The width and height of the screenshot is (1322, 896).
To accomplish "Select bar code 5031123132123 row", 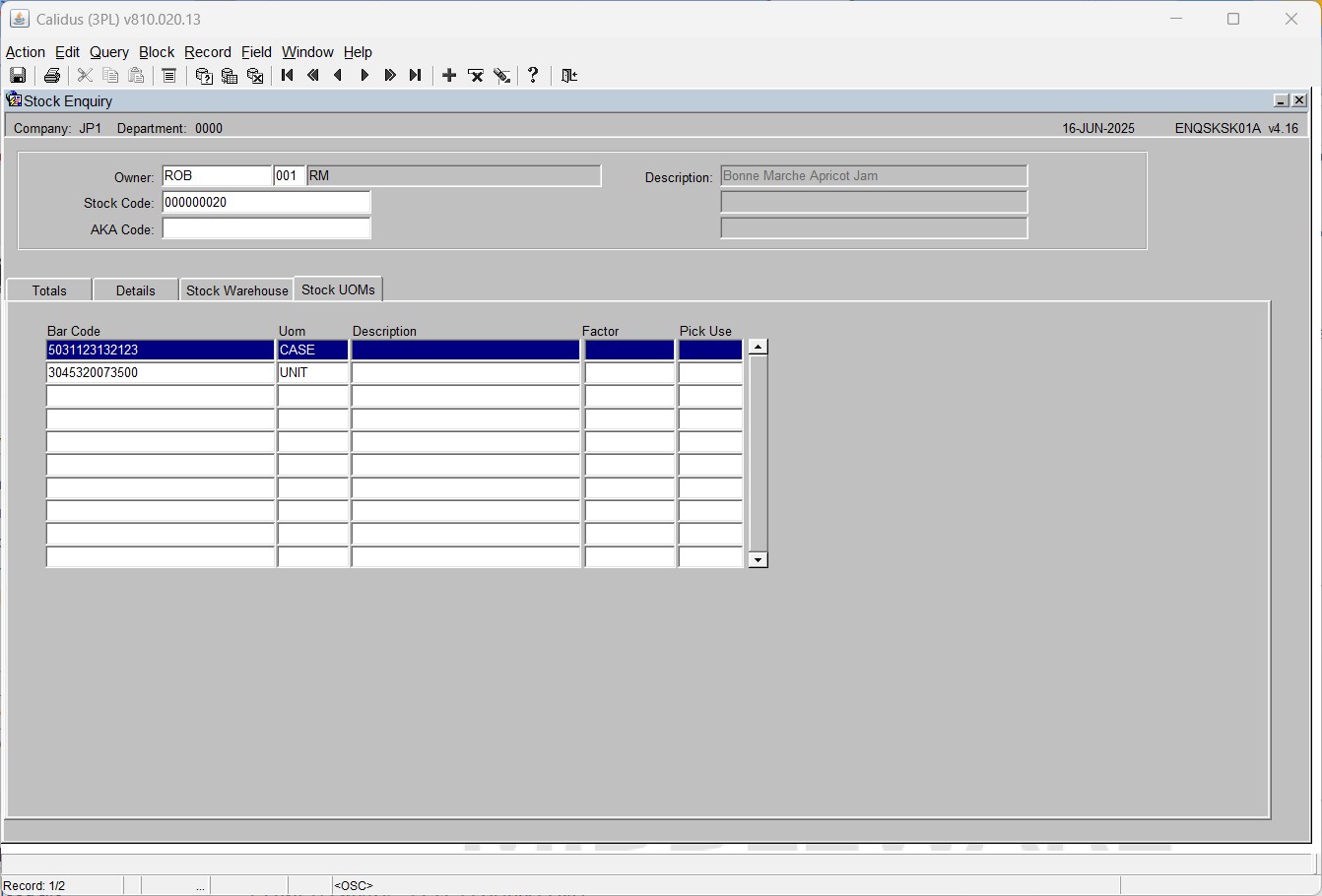I will 160,350.
